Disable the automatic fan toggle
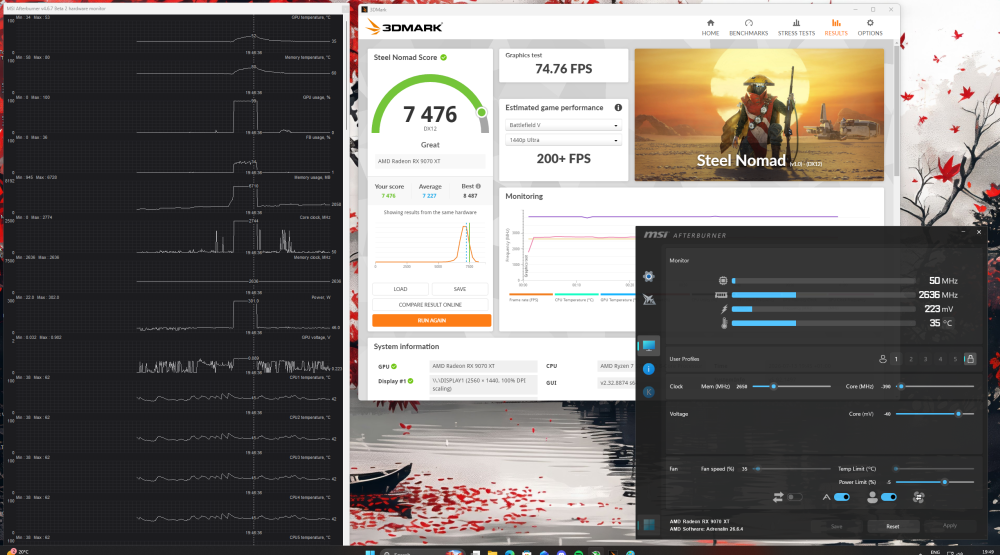Image resolution: width=1000 pixels, height=555 pixels. pyautogui.click(x=842, y=497)
